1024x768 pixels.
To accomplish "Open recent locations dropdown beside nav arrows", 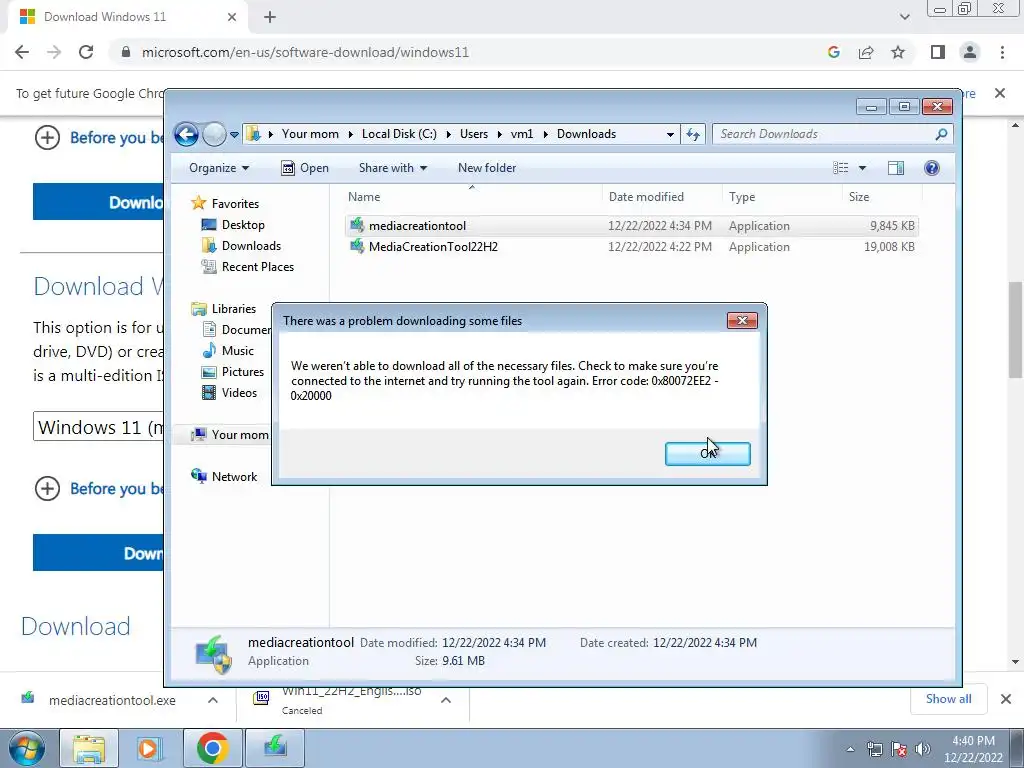I will tap(234, 135).
